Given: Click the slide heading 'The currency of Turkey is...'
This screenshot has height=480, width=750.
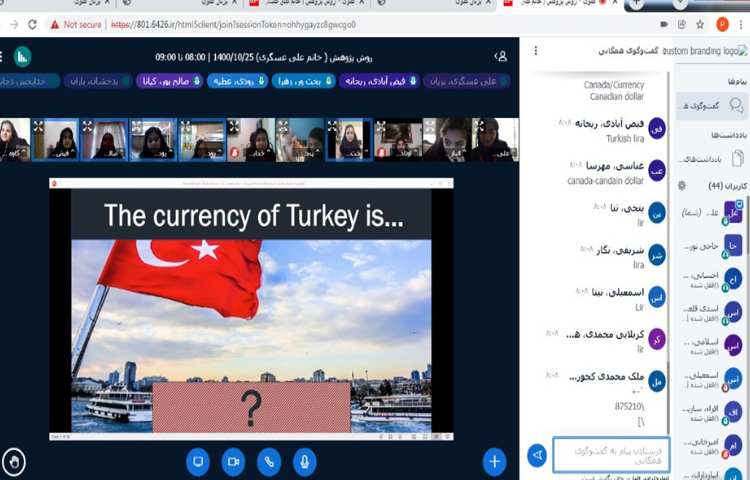Looking at the screenshot, I should [254, 216].
